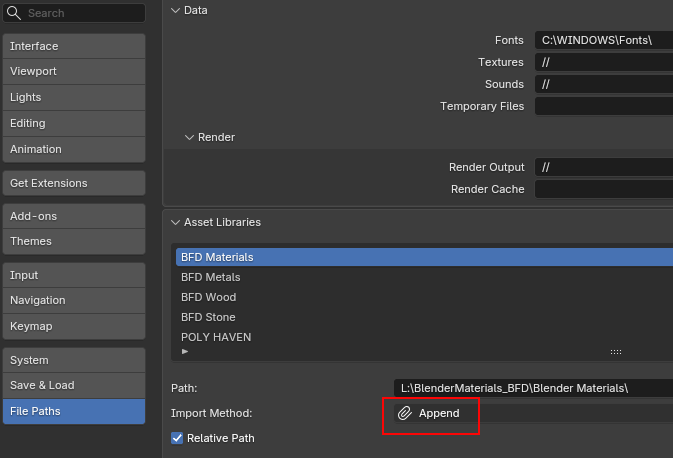The height and width of the screenshot is (458, 673).
Task: Click the asset list resize grip dots
Action: [616, 352]
